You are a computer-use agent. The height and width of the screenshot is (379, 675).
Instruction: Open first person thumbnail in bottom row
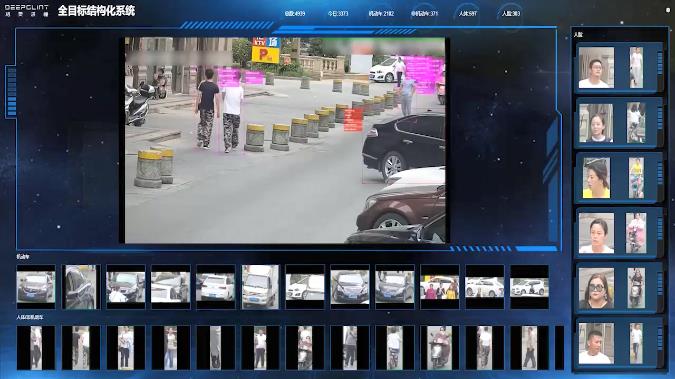[x=36, y=348]
